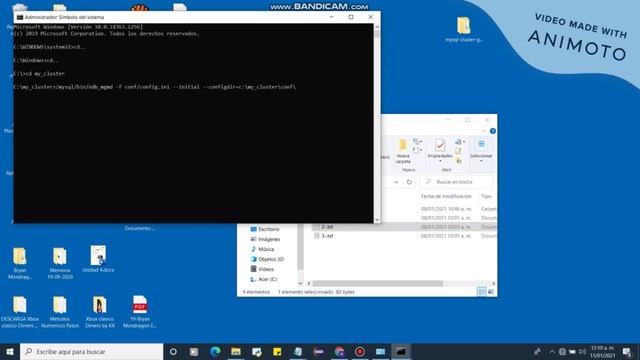Click the navigation pane scroll-down arrow
The height and width of the screenshot is (360, 640).
300,283
